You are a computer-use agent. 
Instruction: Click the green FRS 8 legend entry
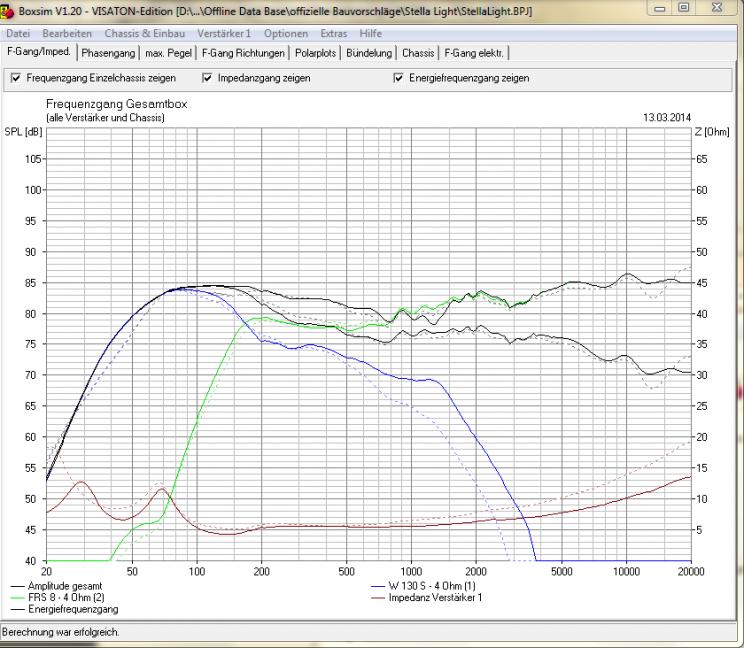tap(55, 598)
